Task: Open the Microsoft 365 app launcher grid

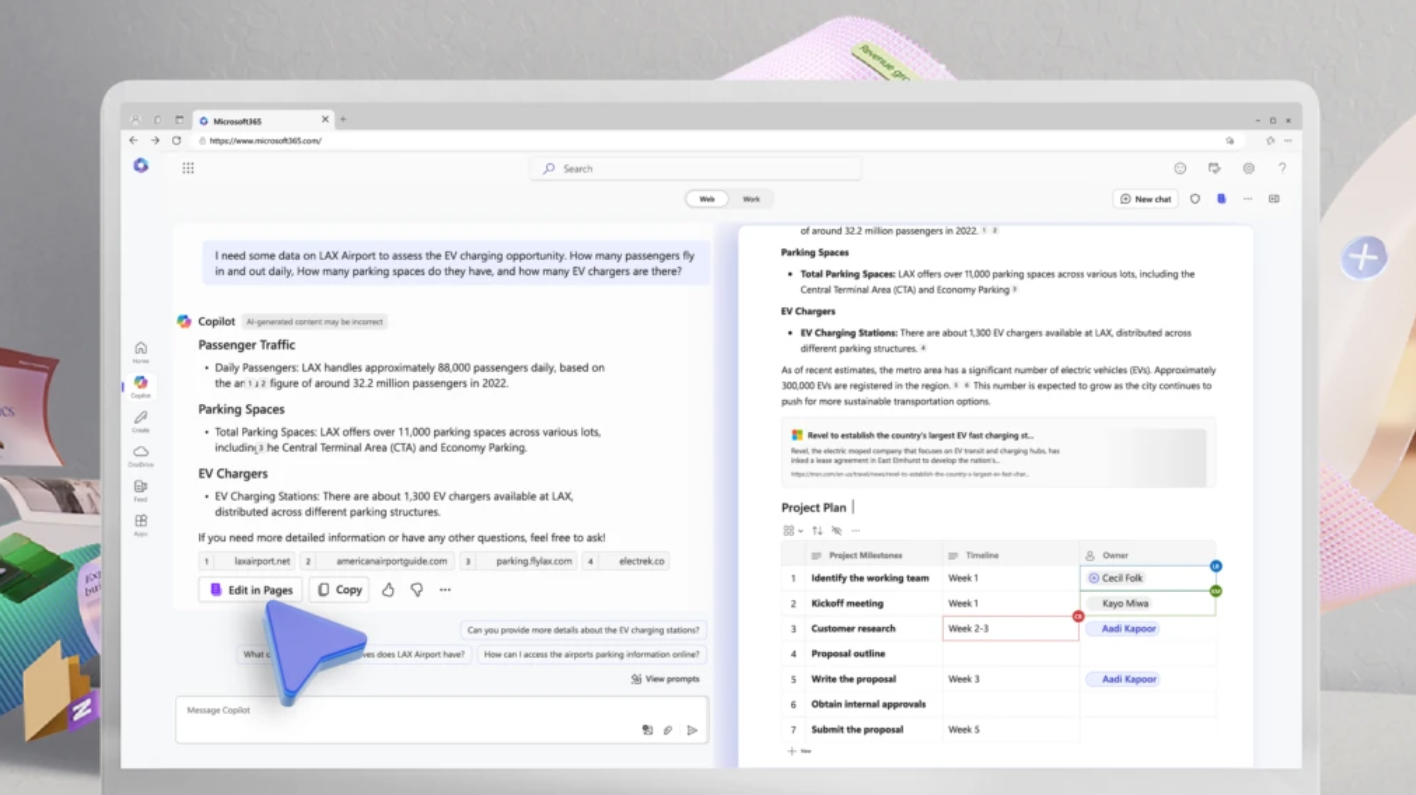Action: click(x=188, y=168)
